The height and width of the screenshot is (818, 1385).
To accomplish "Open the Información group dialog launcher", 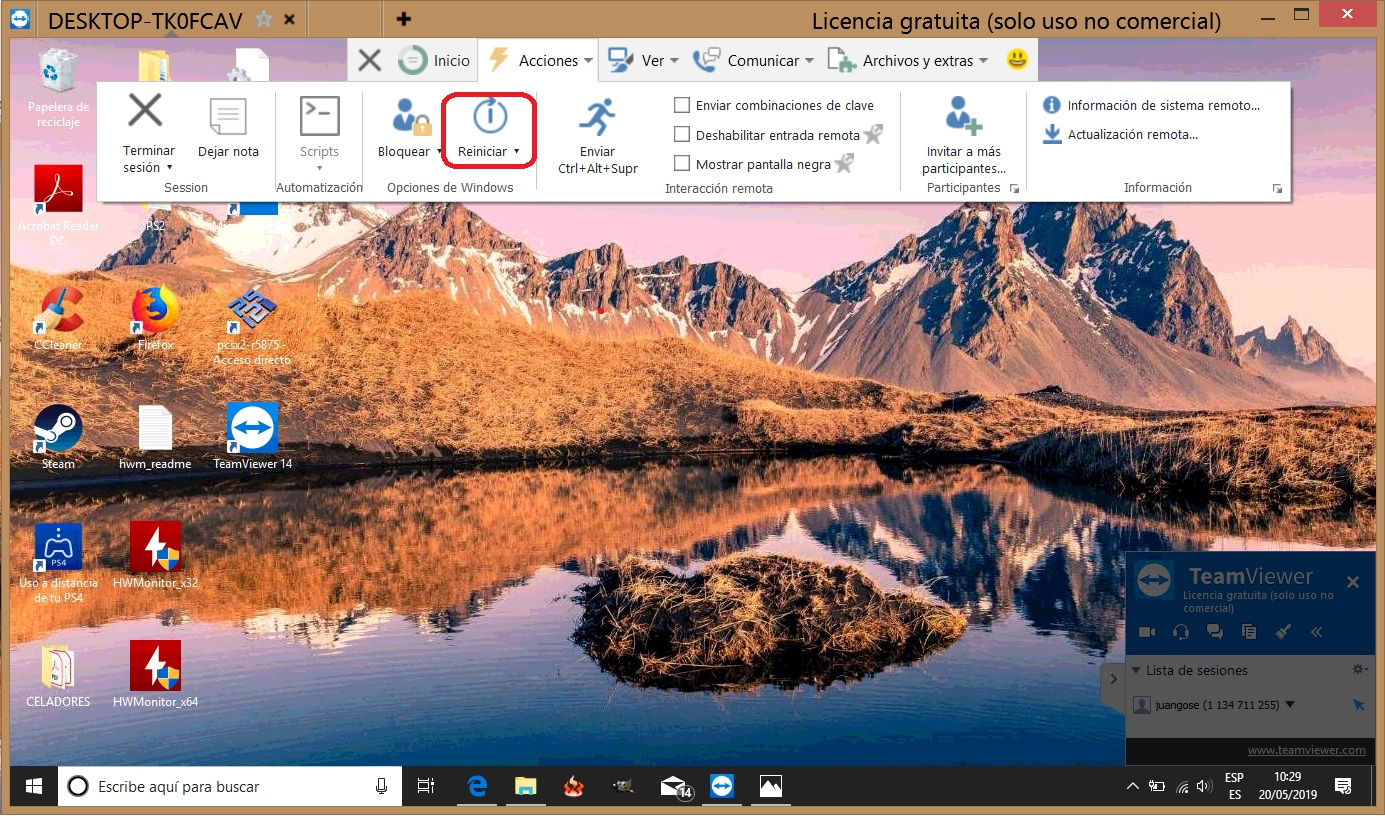I will coord(1277,188).
